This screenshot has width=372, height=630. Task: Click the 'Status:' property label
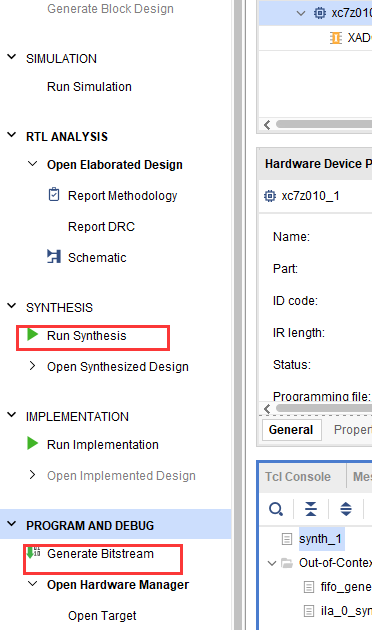292,364
